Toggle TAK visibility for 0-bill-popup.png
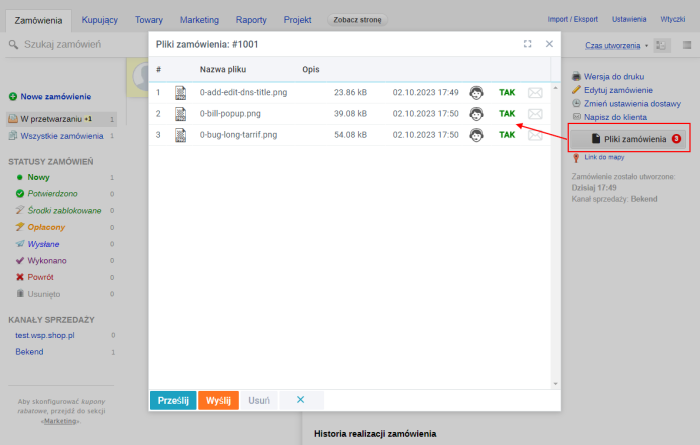 click(507, 114)
